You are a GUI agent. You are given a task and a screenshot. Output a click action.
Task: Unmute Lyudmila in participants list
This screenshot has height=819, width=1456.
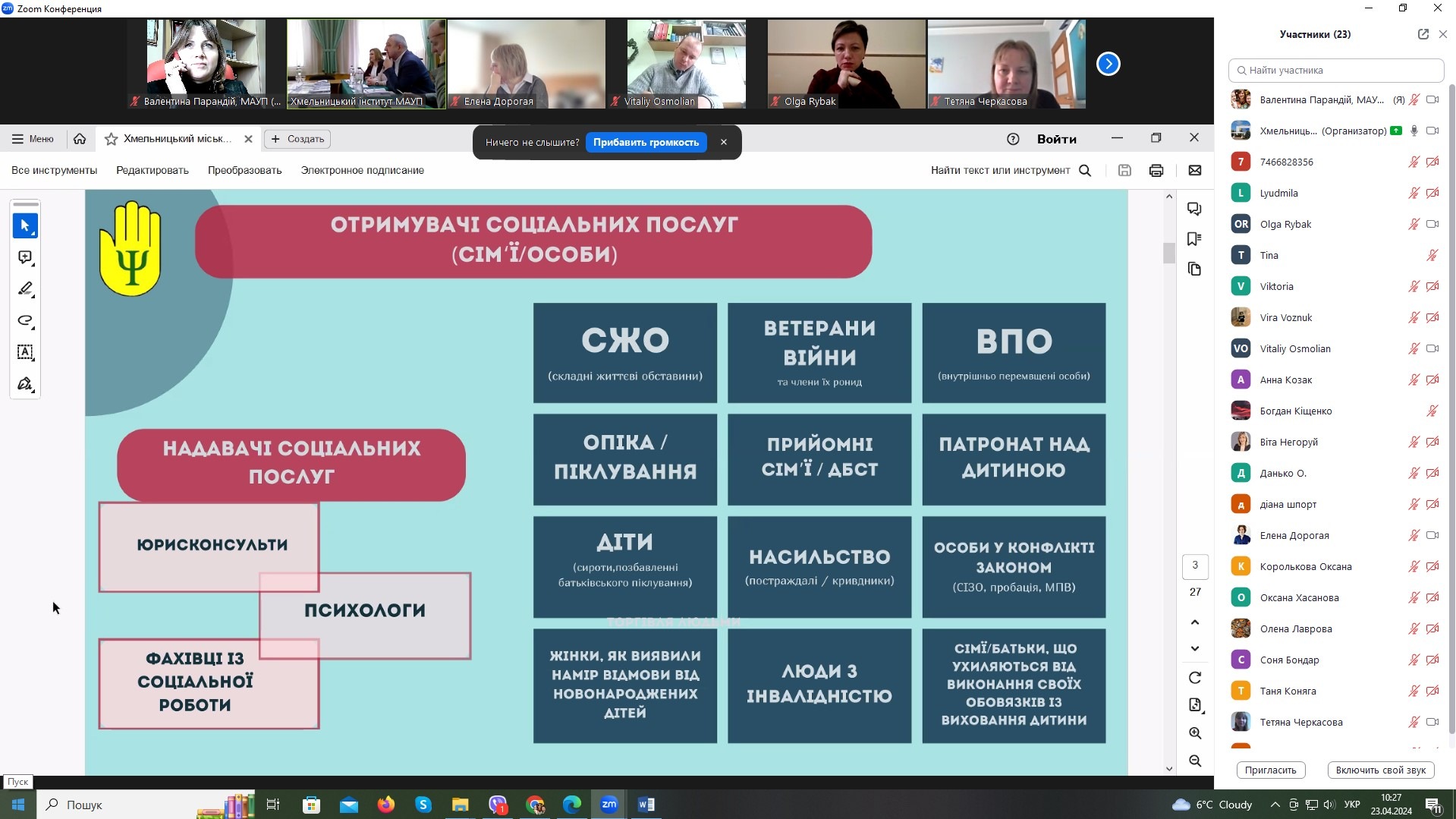(1414, 193)
